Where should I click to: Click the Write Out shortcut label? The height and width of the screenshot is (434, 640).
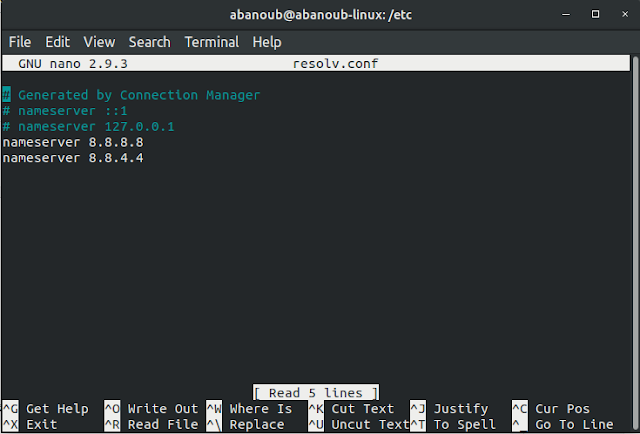pyautogui.click(x=162, y=409)
